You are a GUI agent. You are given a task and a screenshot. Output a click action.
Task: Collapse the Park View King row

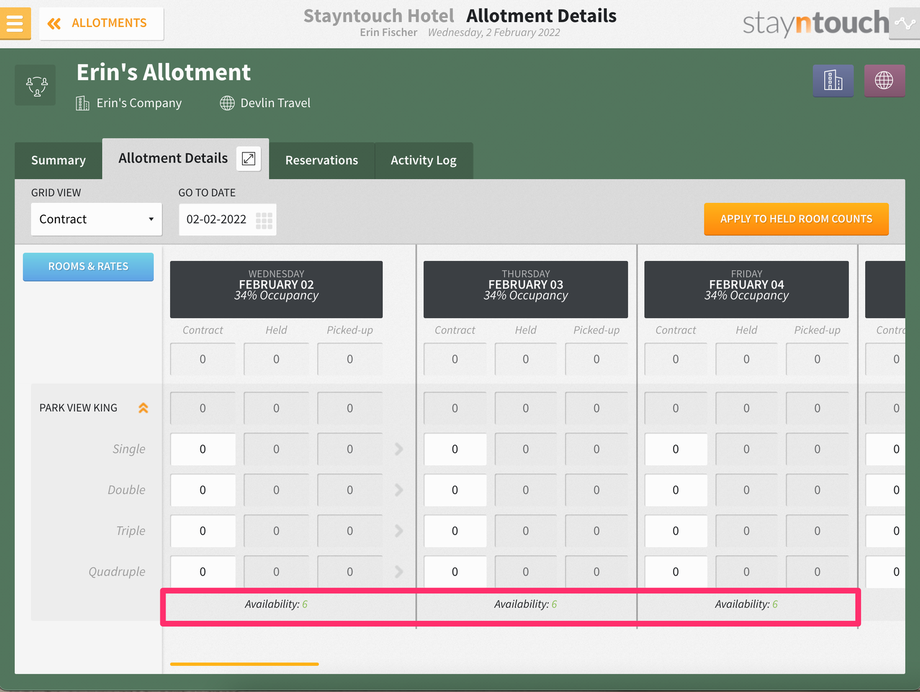pyautogui.click(x=143, y=408)
